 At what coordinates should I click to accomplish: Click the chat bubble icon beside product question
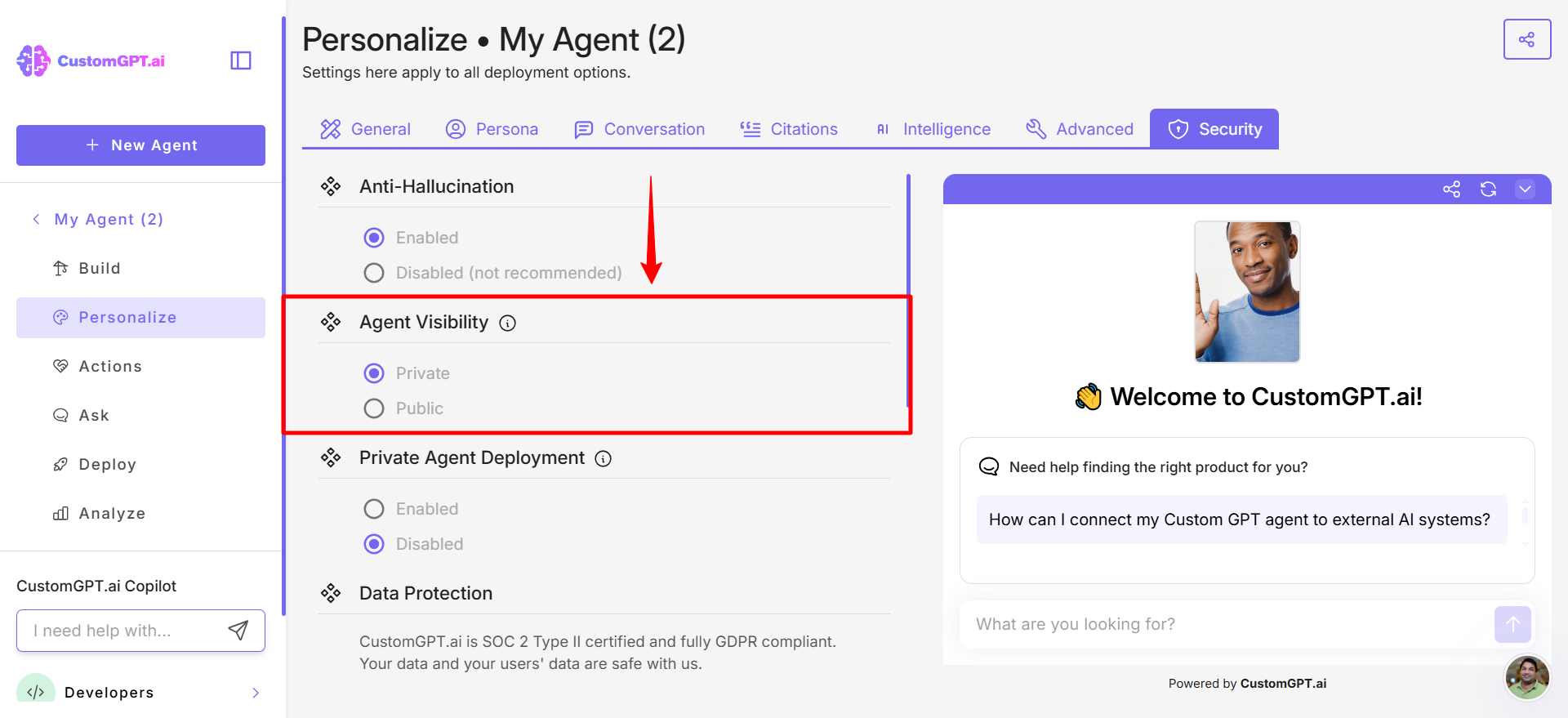point(989,467)
